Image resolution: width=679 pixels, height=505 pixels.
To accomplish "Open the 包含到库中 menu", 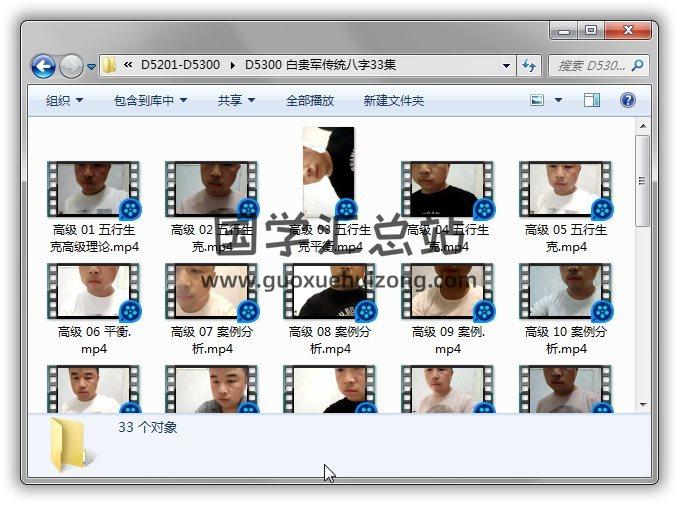I will (x=150, y=100).
